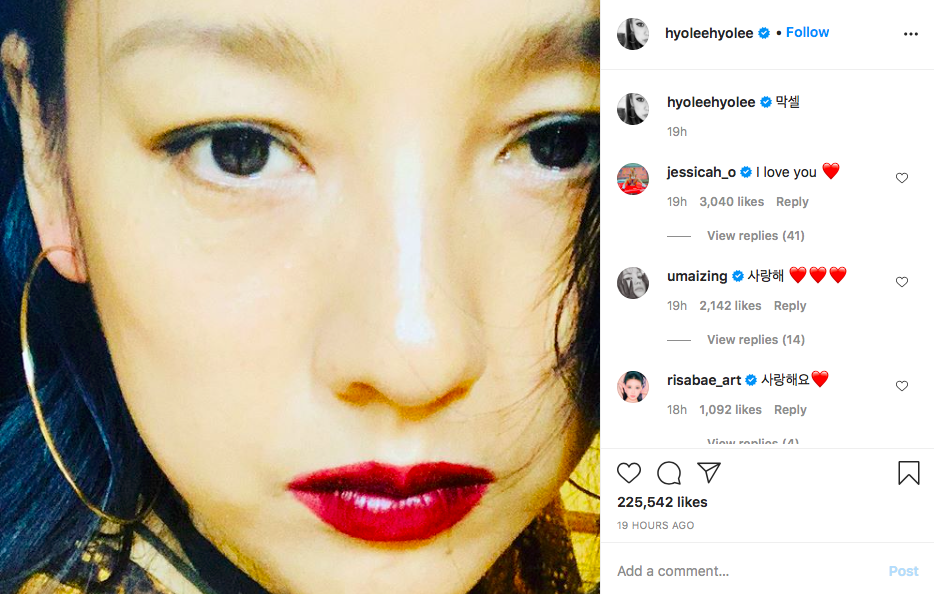934x594 pixels.
Task: Open the comment speech bubble icon
Action: [669, 473]
